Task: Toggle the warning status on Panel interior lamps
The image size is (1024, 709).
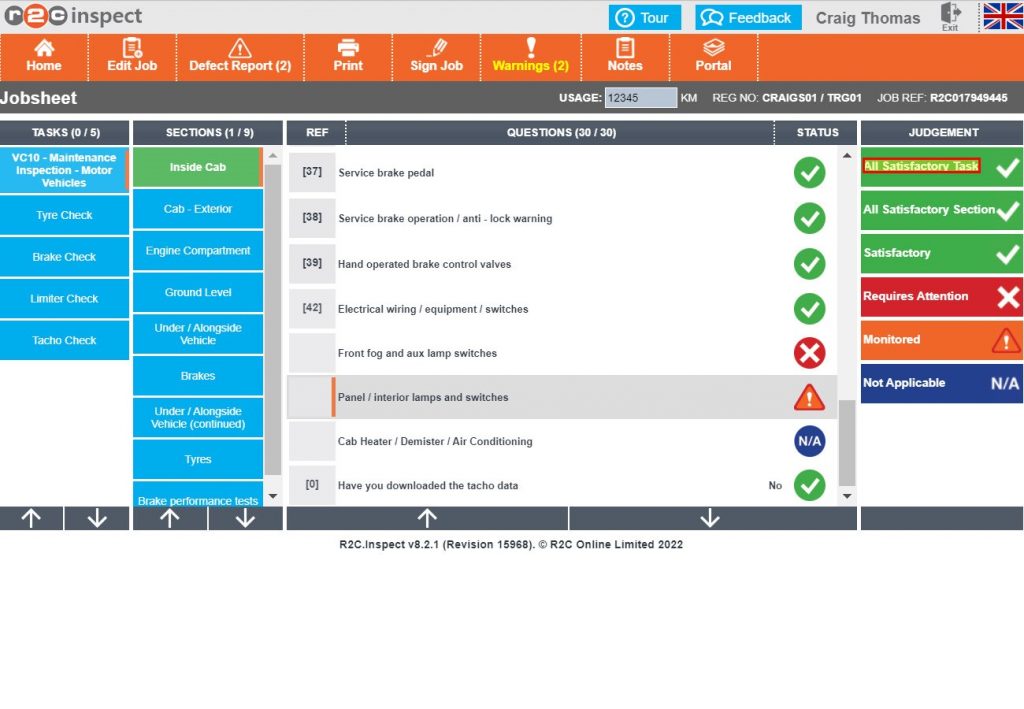Action: pyautogui.click(x=809, y=397)
